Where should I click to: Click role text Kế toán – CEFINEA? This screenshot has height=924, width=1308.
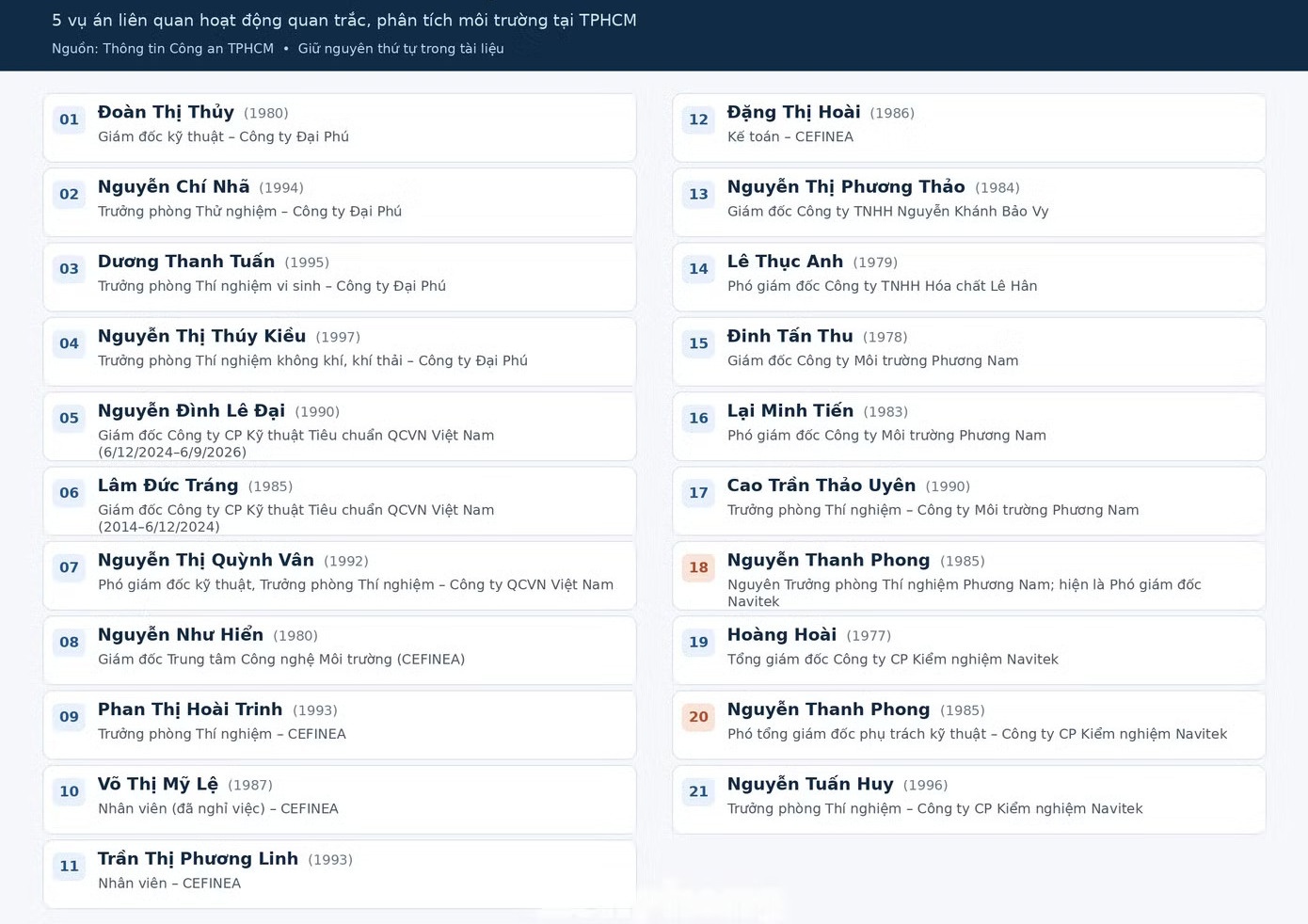point(790,136)
